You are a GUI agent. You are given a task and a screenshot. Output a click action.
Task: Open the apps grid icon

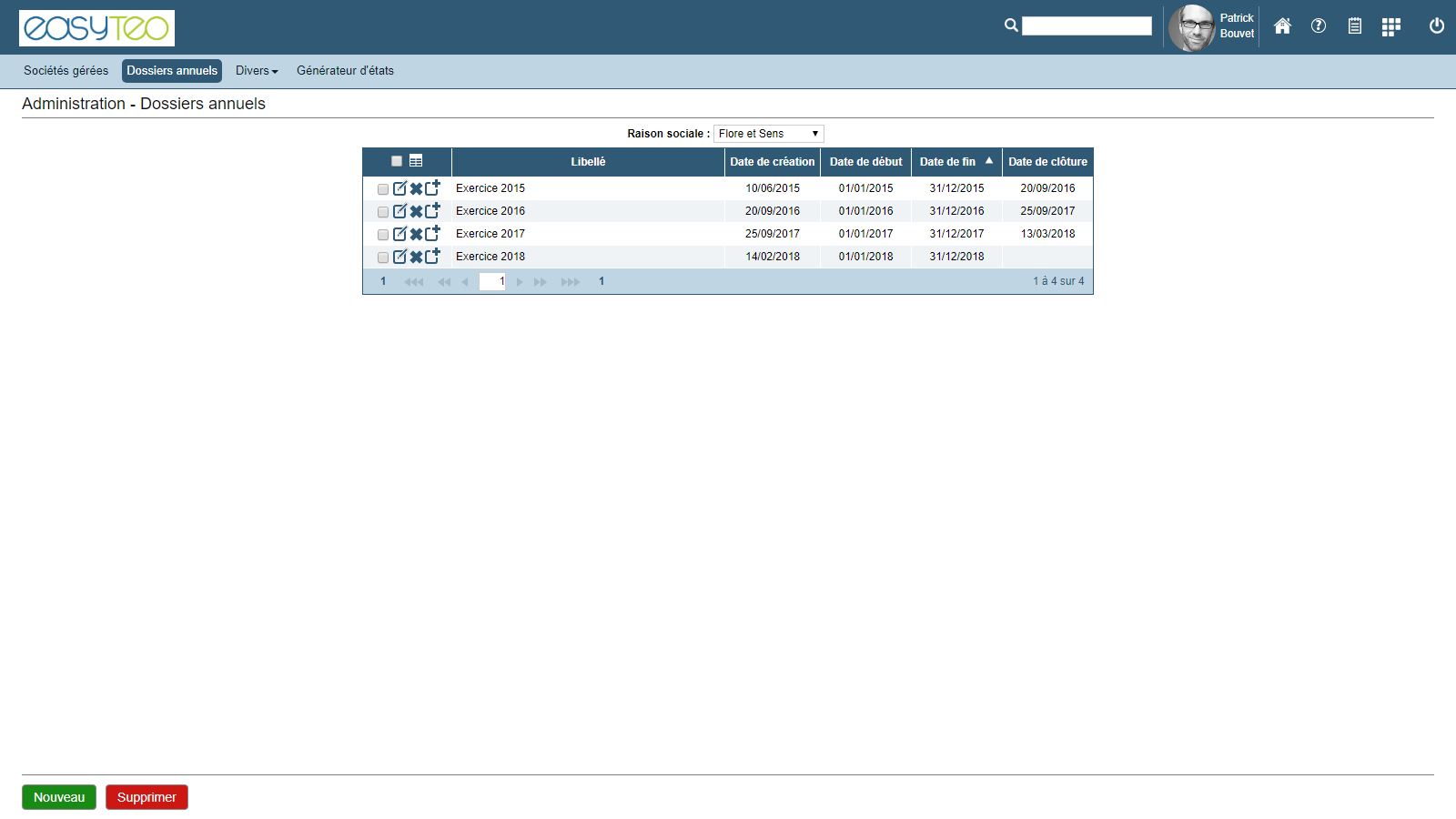click(1390, 27)
